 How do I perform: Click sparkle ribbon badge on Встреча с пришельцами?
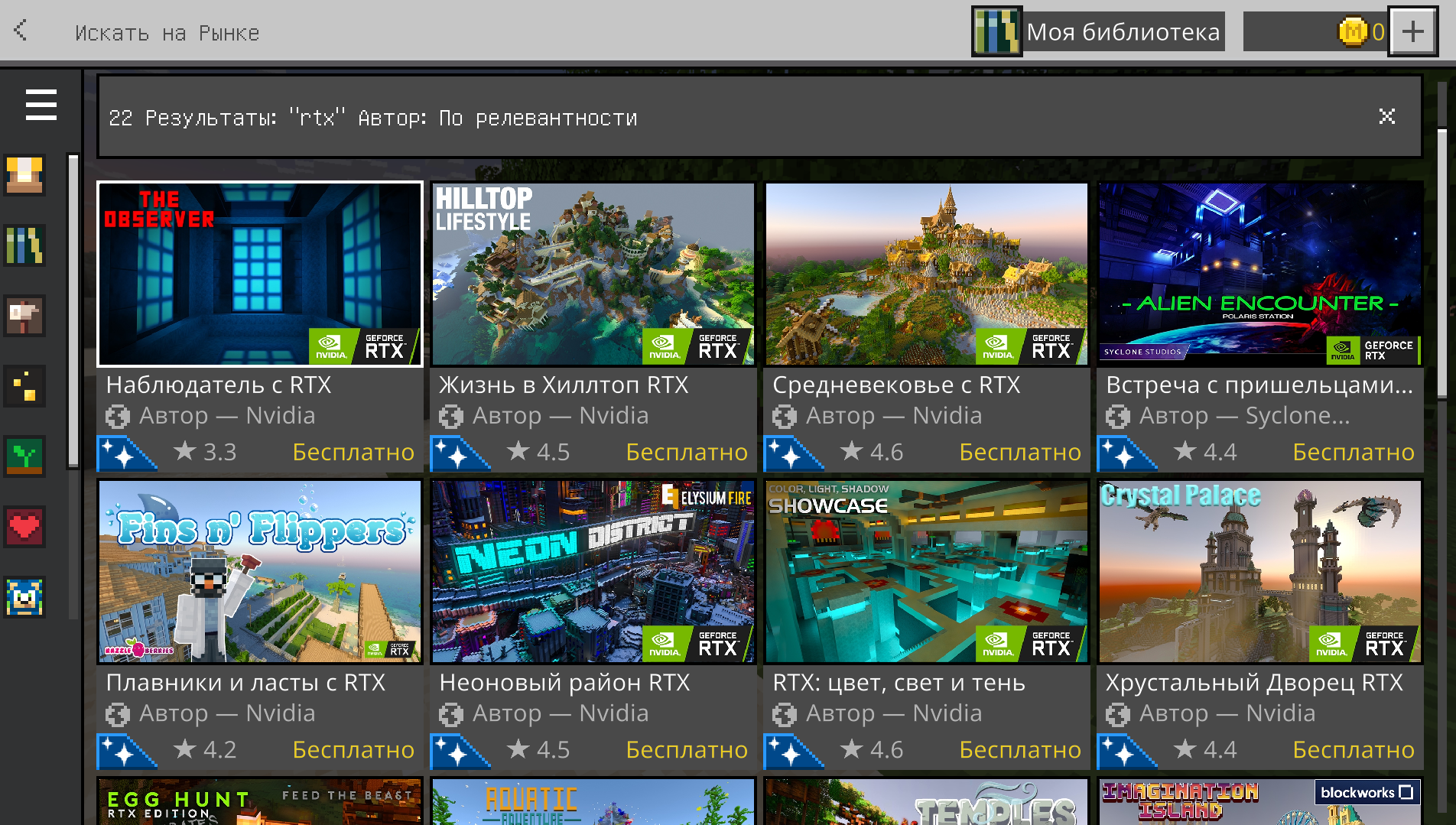1126,453
